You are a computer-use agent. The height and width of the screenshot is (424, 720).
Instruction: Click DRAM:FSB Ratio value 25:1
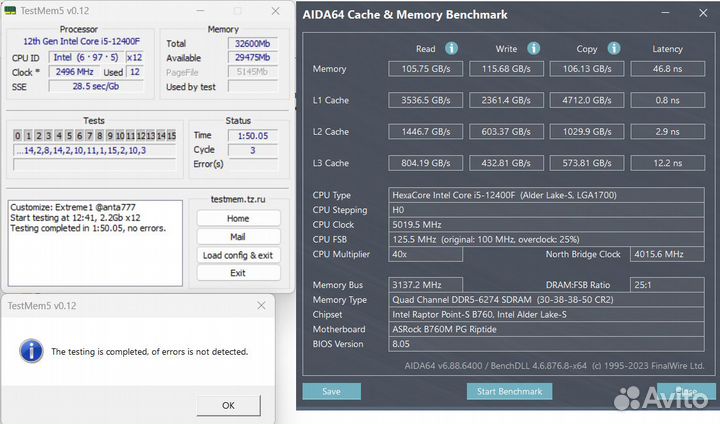668,285
